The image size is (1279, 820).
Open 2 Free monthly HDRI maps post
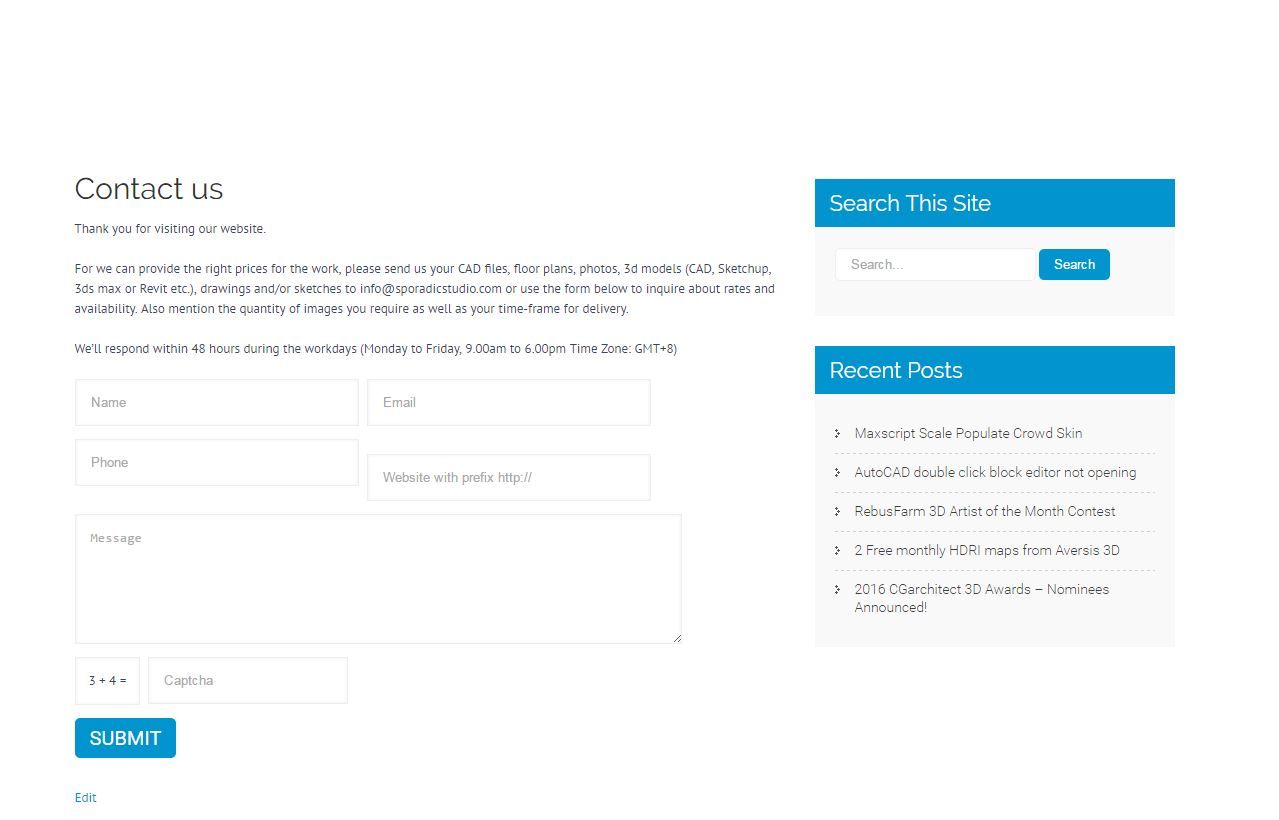coord(987,550)
